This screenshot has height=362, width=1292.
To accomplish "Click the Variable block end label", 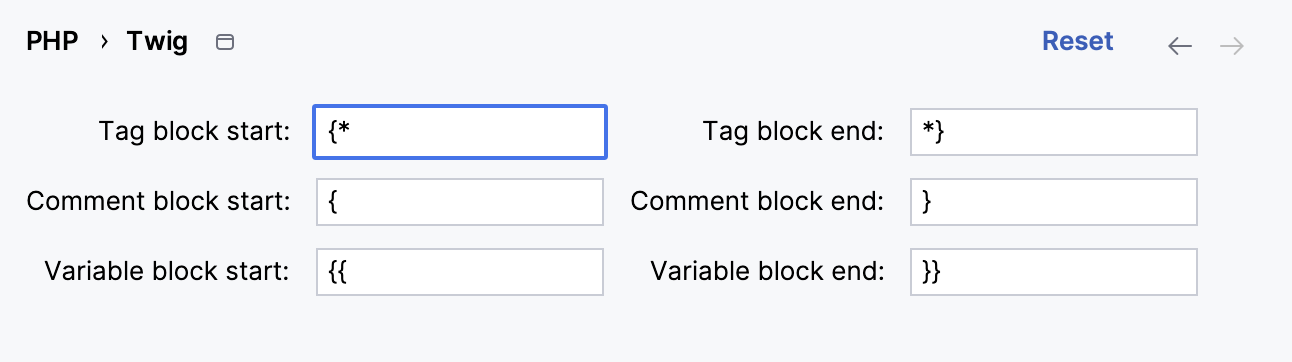I will click(x=768, y=271).
